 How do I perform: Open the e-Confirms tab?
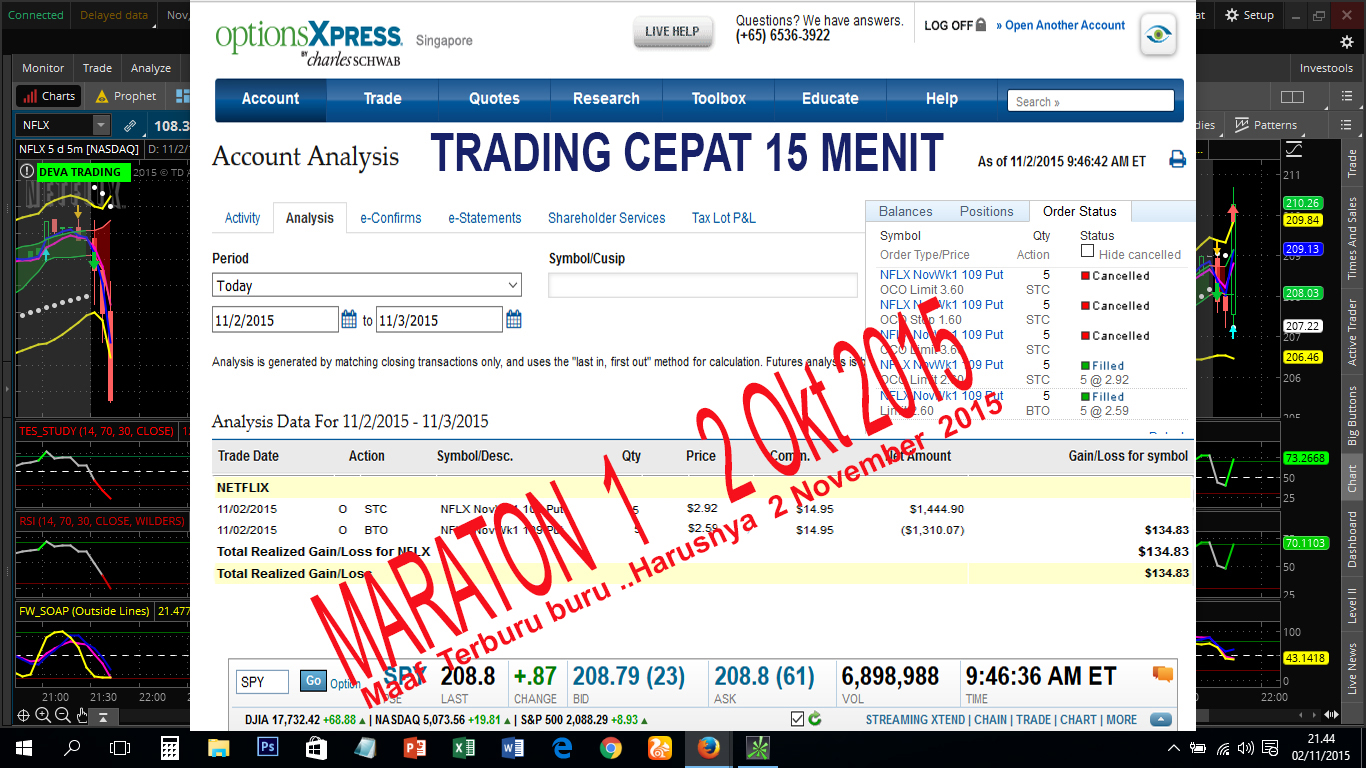click(391, 218)
